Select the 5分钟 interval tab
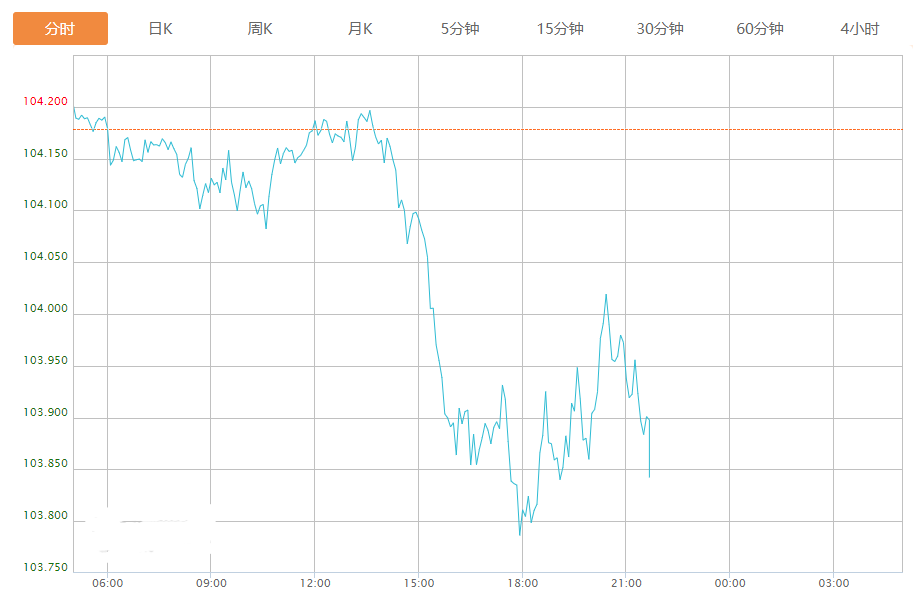 click(460, 29)
